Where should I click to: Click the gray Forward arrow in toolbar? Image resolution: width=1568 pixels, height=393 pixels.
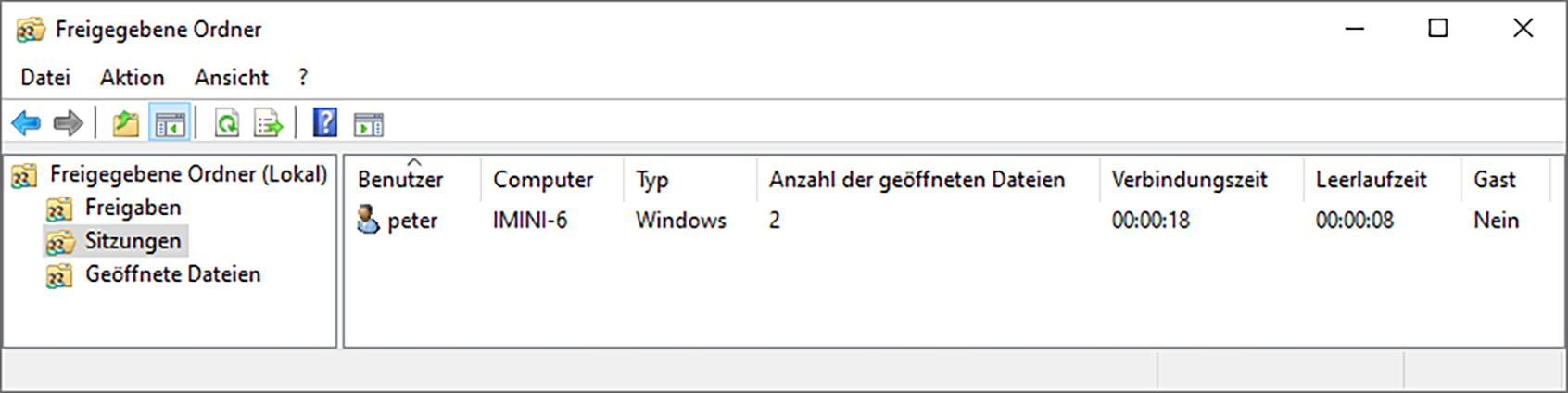point(68,122)
